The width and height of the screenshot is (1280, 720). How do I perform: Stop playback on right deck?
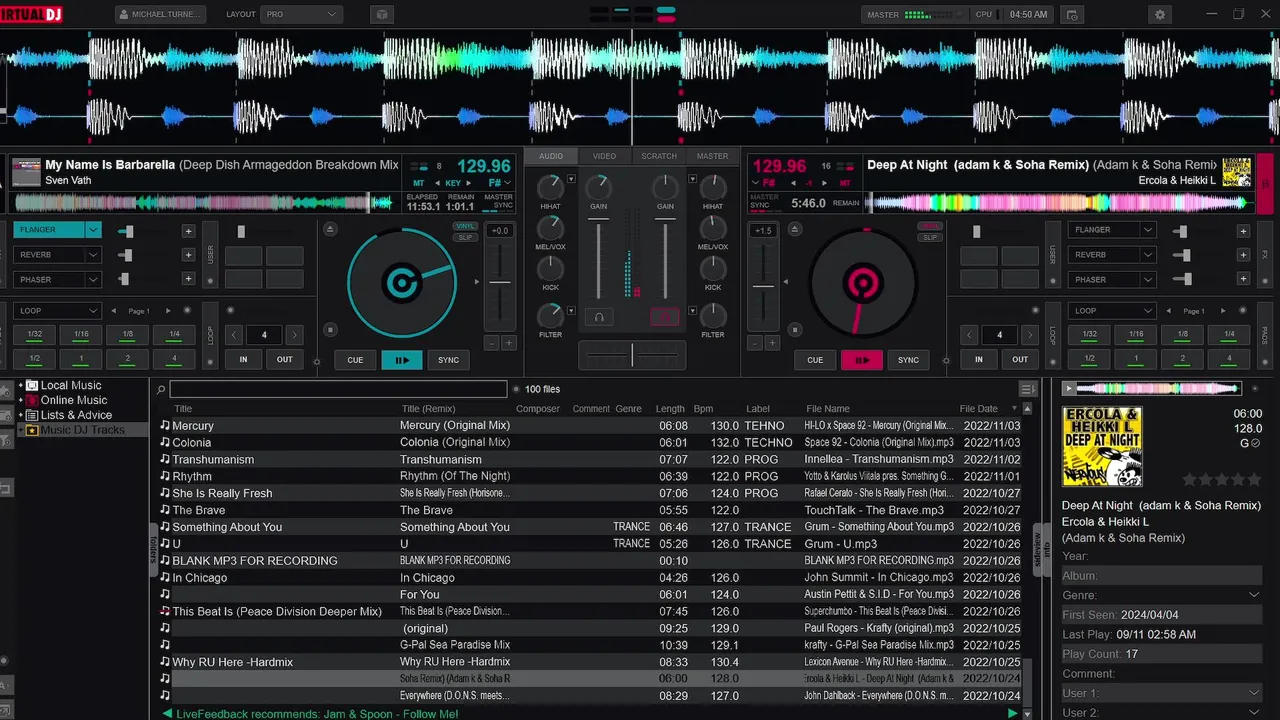coord(793,329)
